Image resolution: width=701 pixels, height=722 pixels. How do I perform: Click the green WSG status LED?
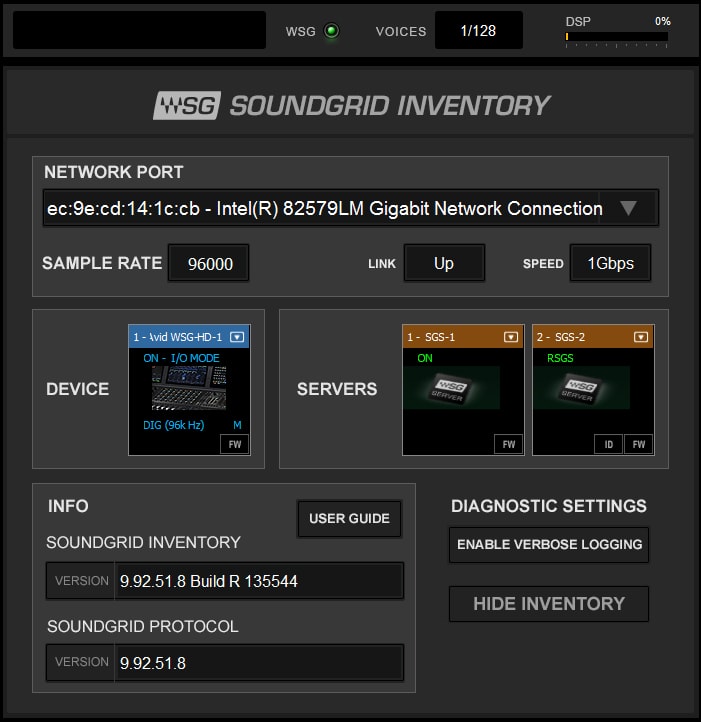(x=331, y=31)
